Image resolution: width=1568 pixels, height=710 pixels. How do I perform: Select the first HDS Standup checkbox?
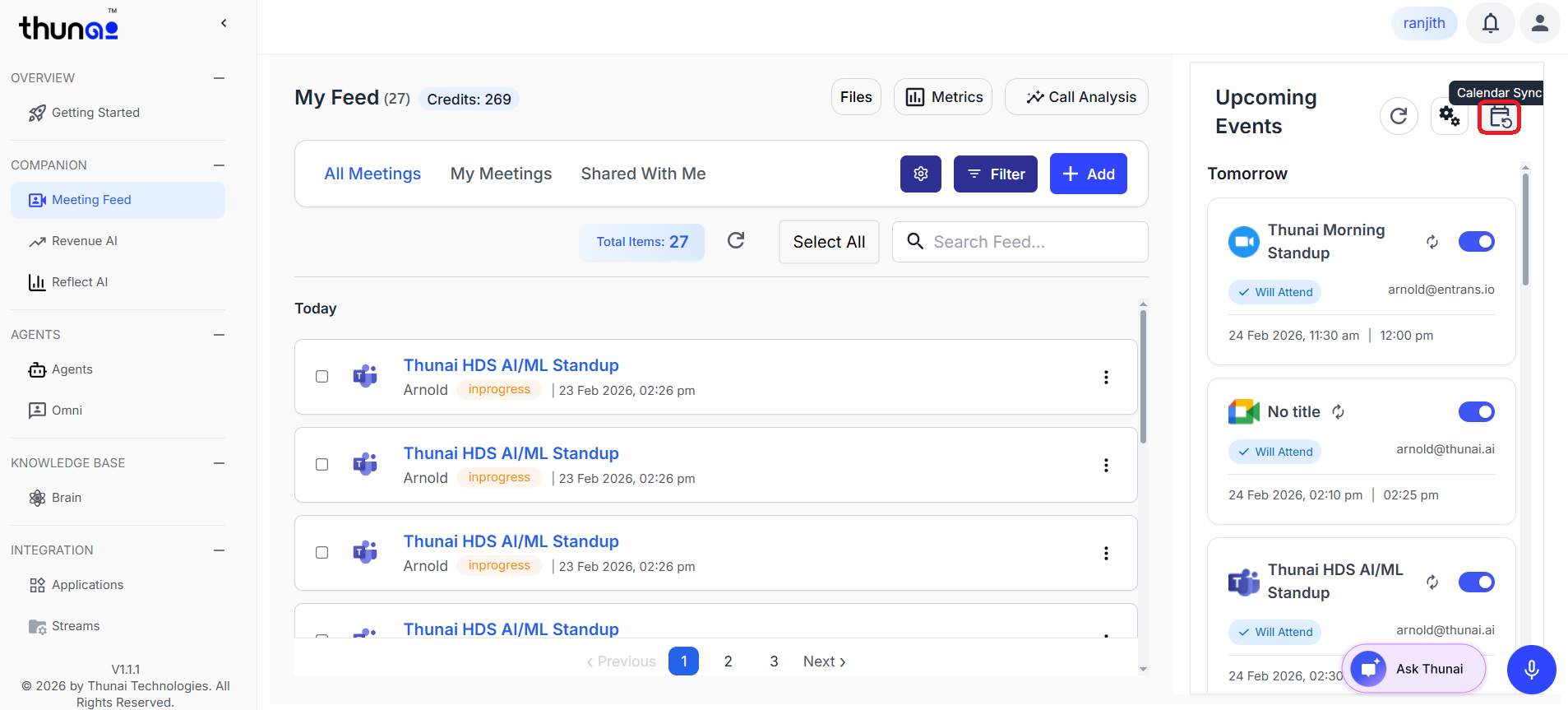pos(322,376)
